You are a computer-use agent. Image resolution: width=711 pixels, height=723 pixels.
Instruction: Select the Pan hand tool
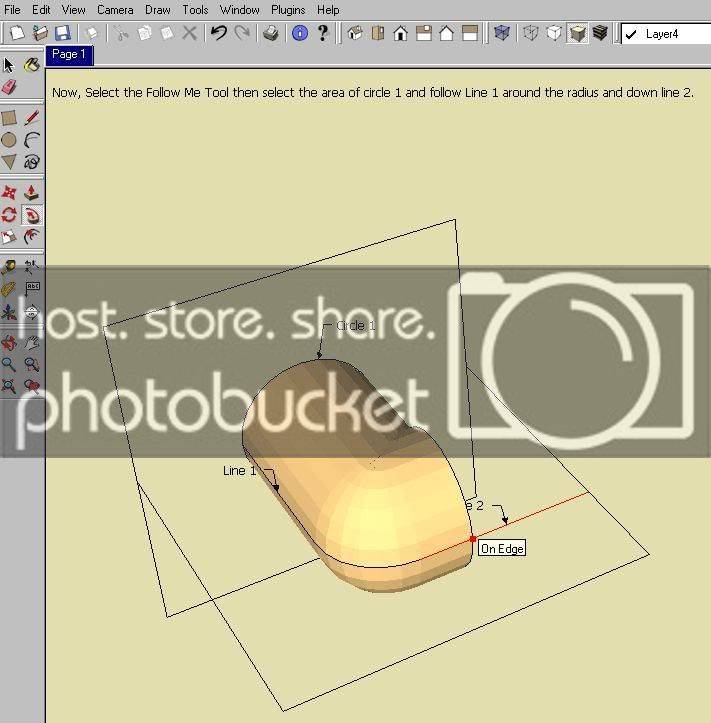31,343
